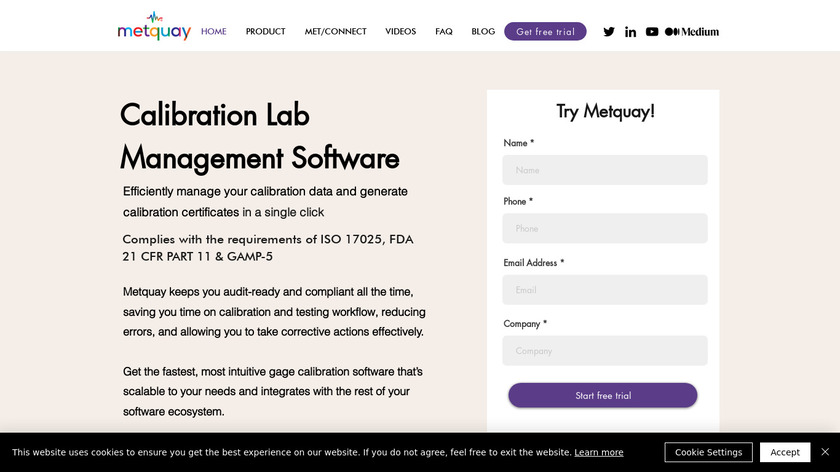The height and width of the screenshot is (472, 840).
Task: Go to the HOME menu item
Action: pyautogui.click(x=214, y=32)
